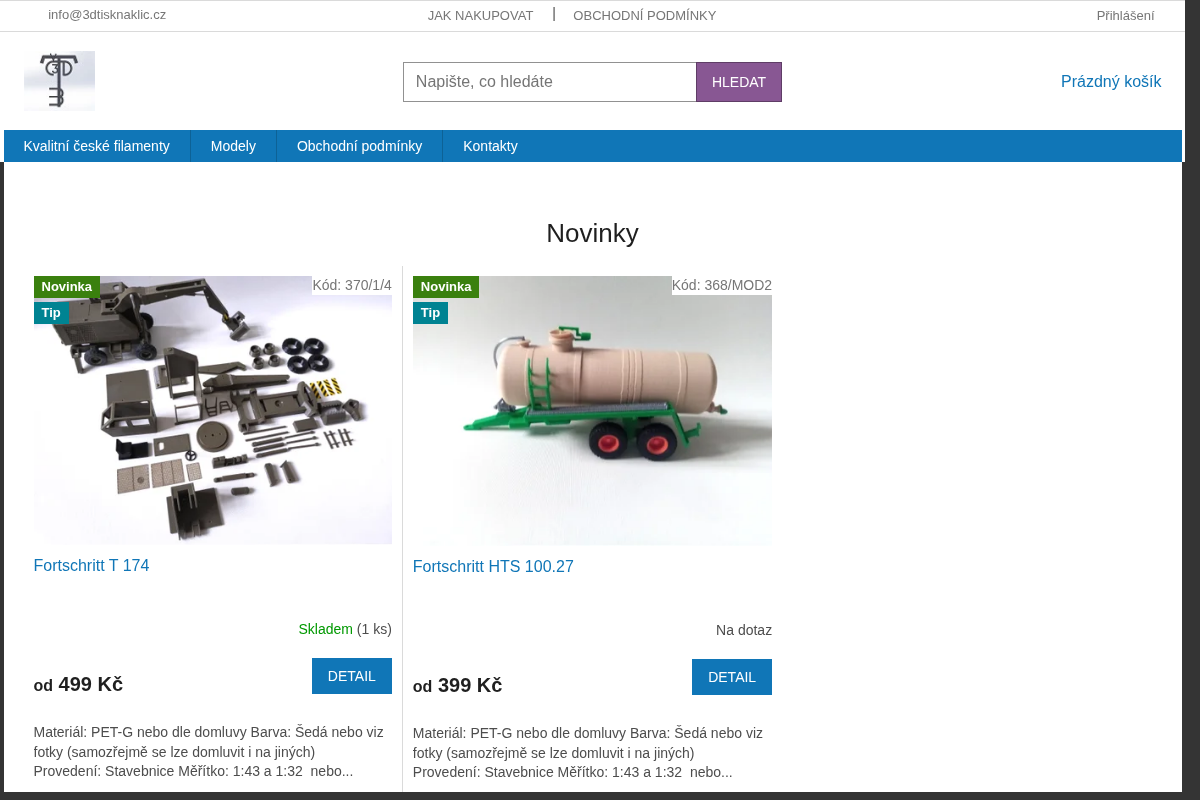Click the 'Na dotaz' availability text
The image size is (1200, 800).
coord(744,630)
